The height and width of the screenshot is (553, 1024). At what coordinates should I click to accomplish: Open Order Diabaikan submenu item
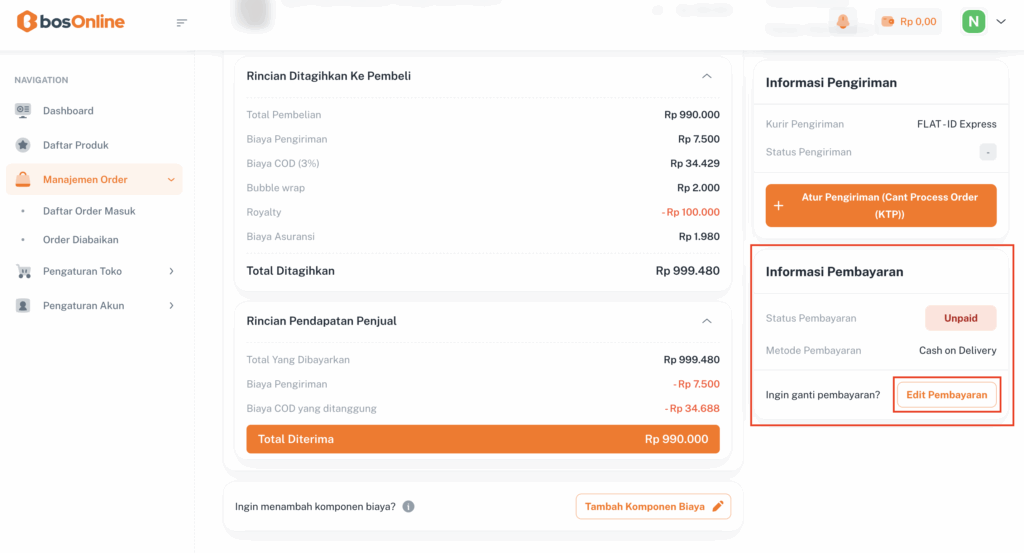pyautogui.click(x=81, y=240)
